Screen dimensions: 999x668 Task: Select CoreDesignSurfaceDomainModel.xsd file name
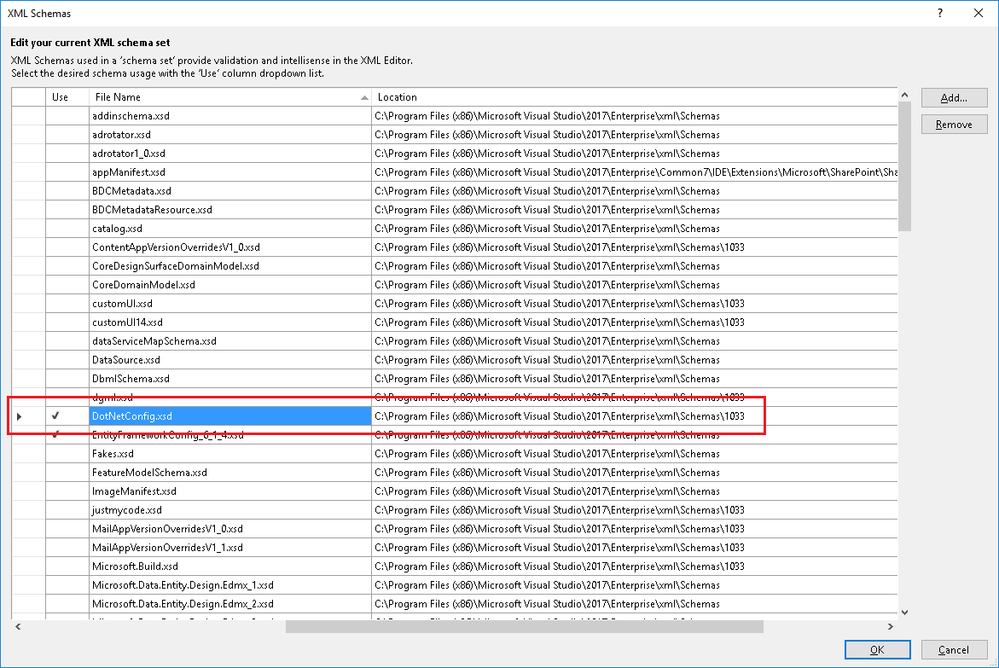click(230, 266)
